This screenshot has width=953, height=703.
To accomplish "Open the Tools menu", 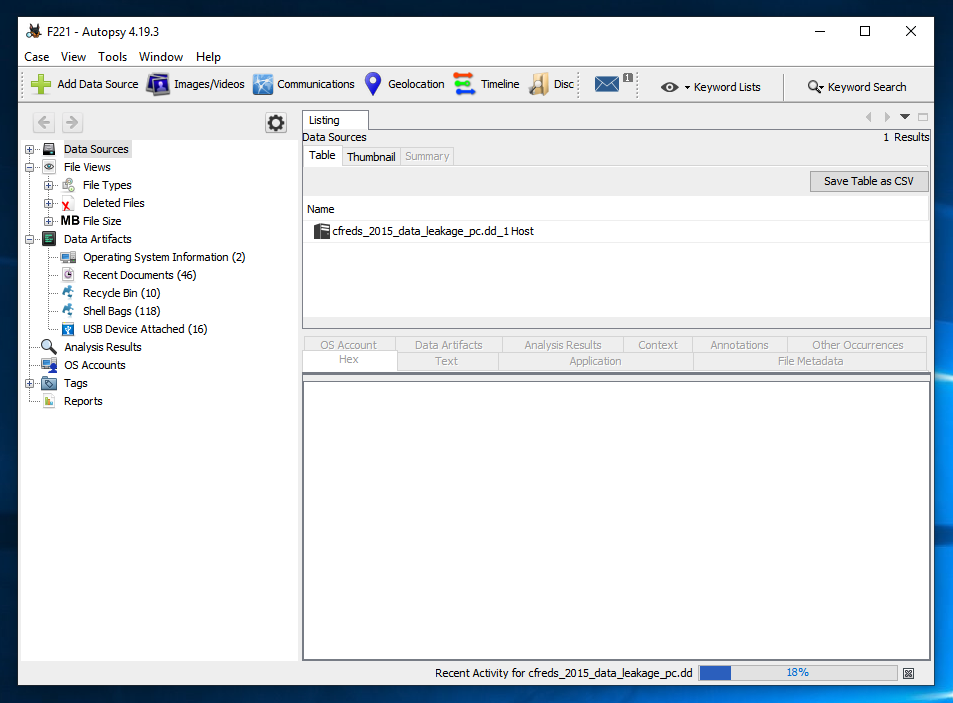I will [x=112, y=57].
